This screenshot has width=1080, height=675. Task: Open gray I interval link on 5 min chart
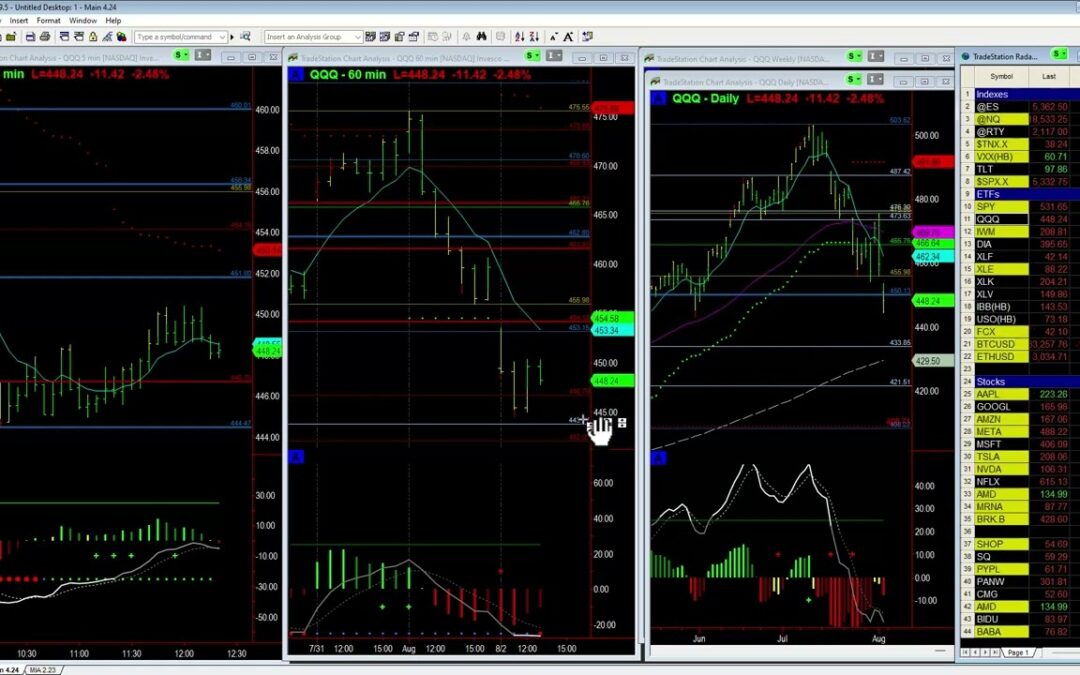(x=202, y=55)
